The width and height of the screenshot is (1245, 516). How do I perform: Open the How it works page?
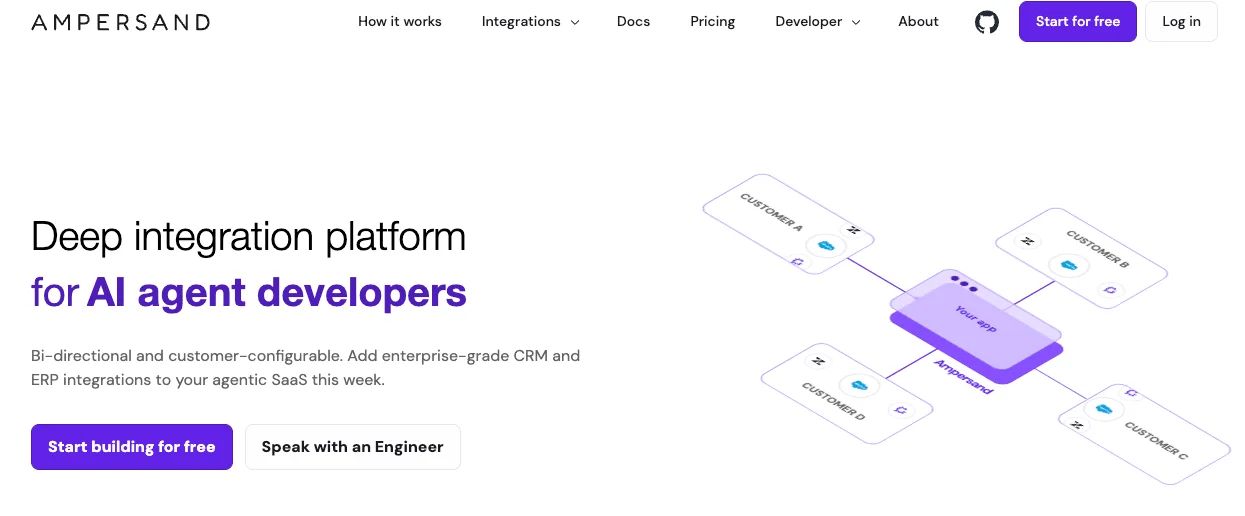pyautogui.click(x=400, y=21)
